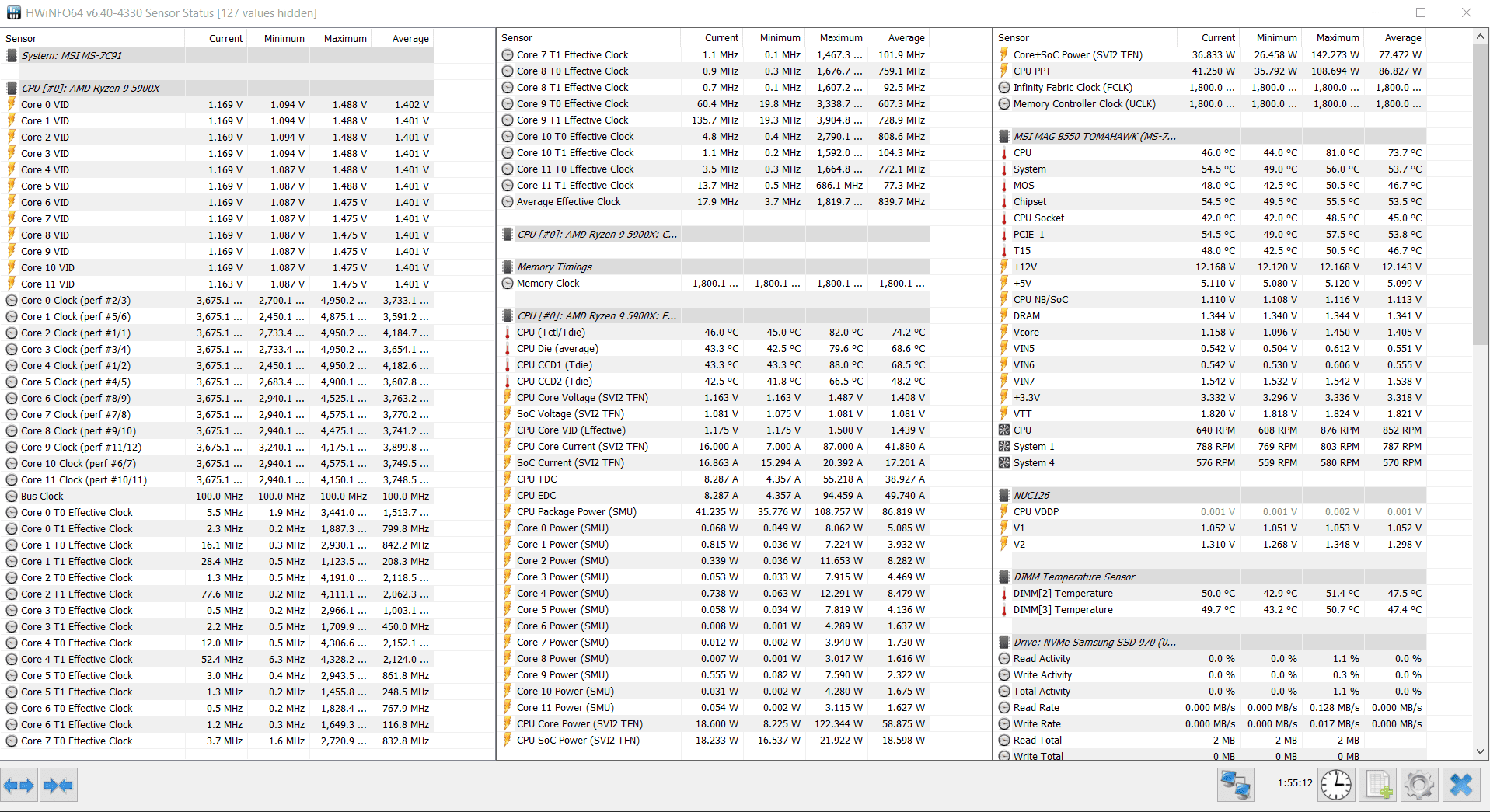The image size is (1490, 812).
Task: Click the vertical scrollbar thumb
Action: [1481, 194]
